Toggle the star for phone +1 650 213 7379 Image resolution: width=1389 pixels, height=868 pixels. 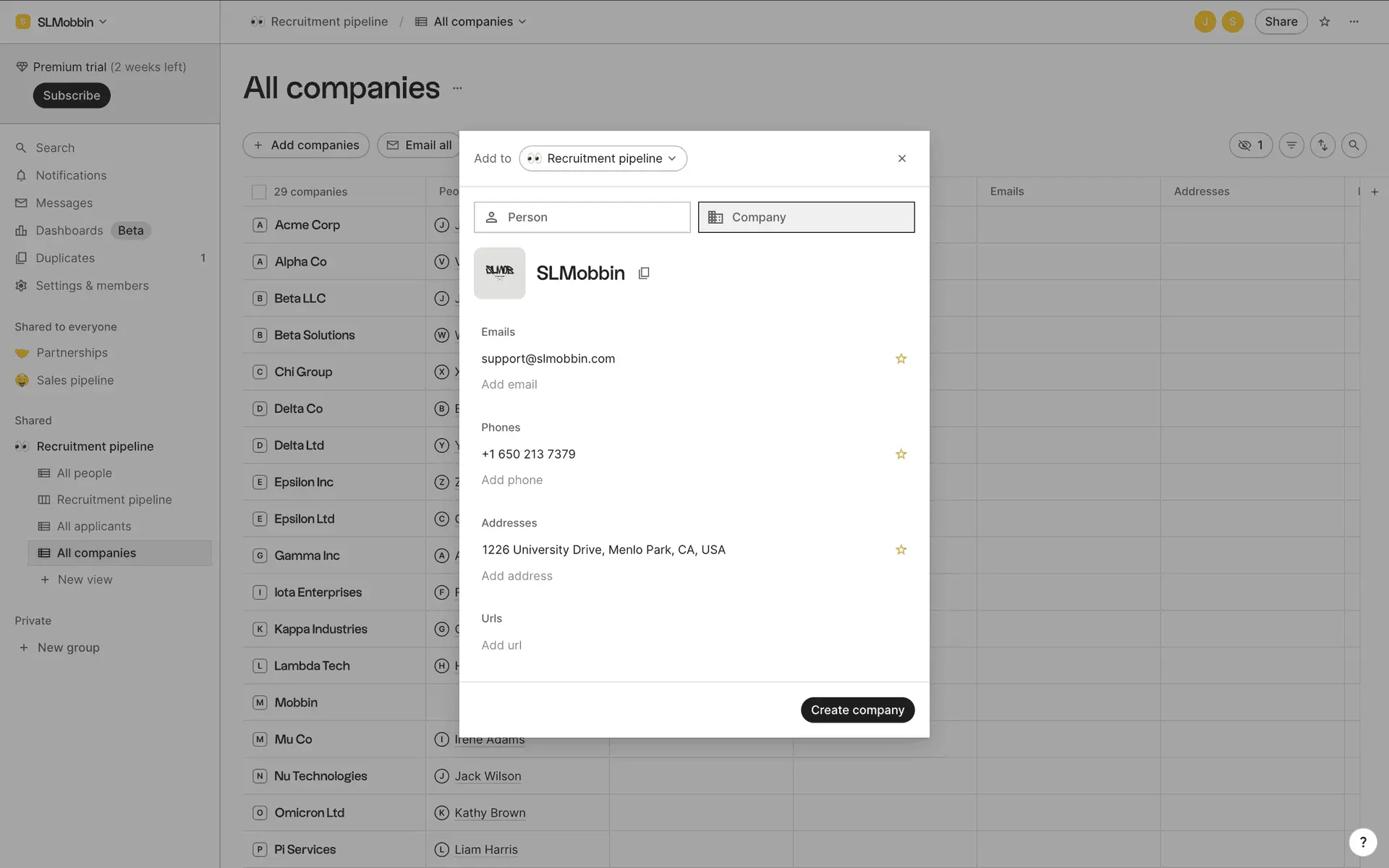(x=901, y=454)
